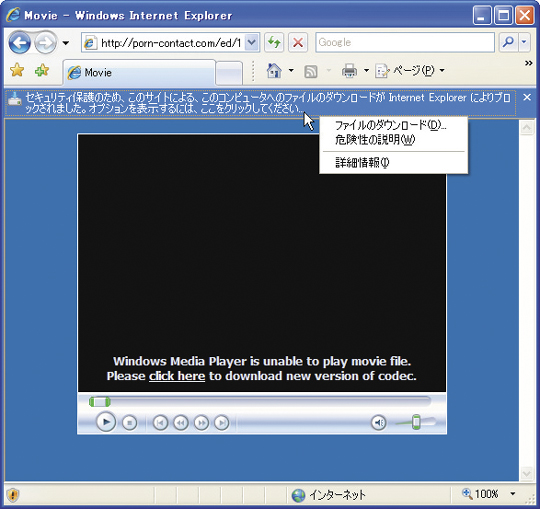Click the Home page icon

[x=274, y=71]
